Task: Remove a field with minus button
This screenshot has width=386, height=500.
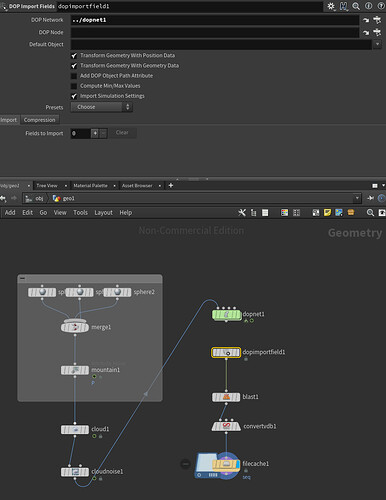Action: 103,133
